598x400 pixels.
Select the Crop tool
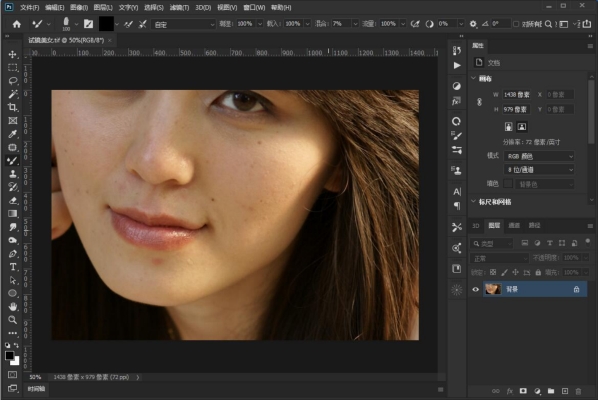point(13,107)
